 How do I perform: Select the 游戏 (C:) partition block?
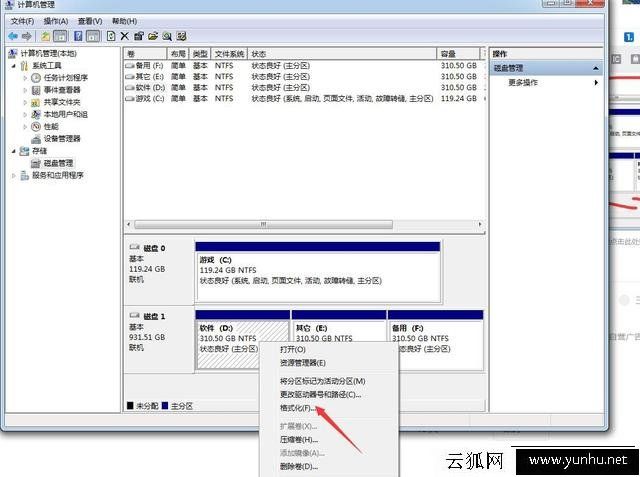click(318, 272)
